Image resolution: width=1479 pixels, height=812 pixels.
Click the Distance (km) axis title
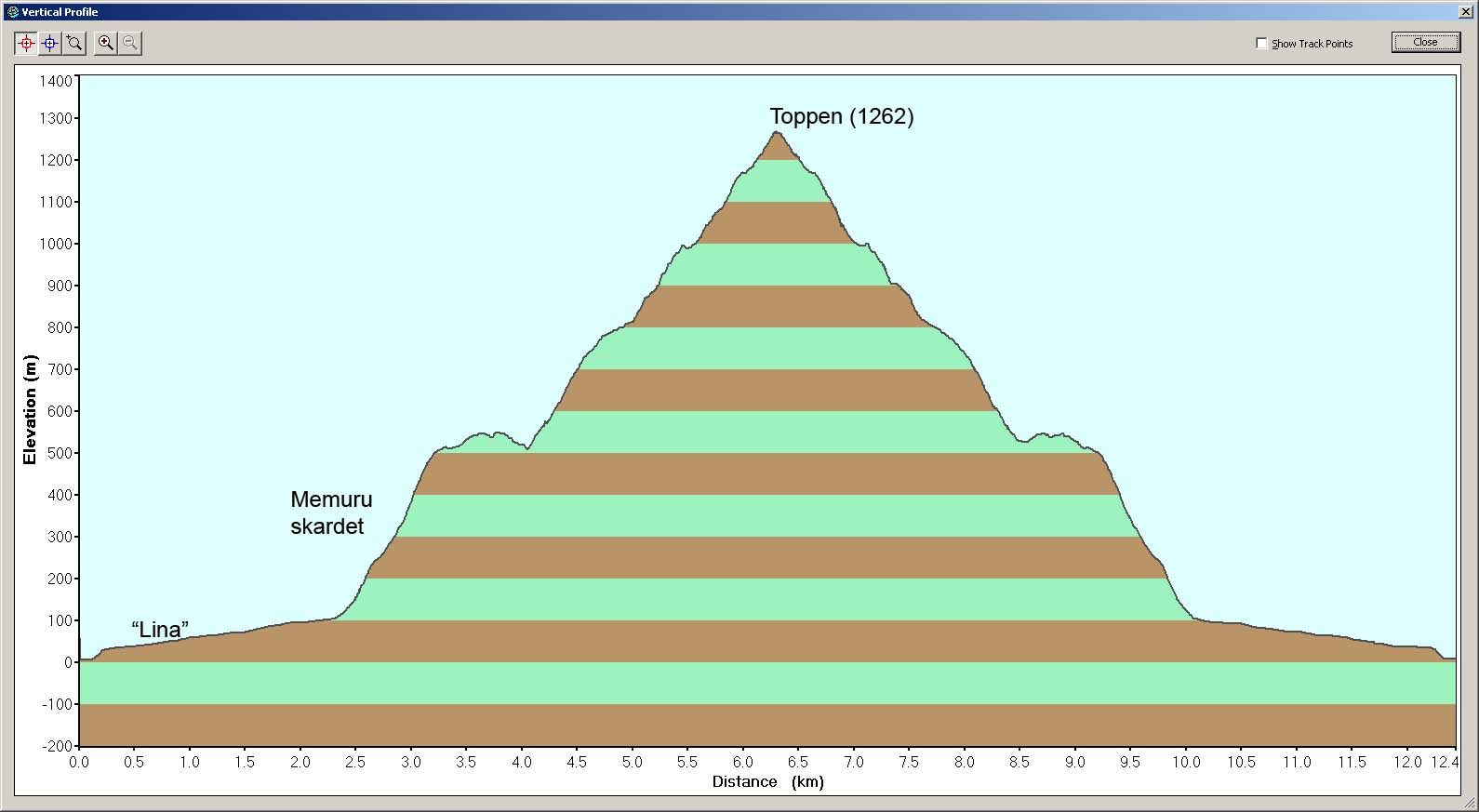click(x=767, y=781)
